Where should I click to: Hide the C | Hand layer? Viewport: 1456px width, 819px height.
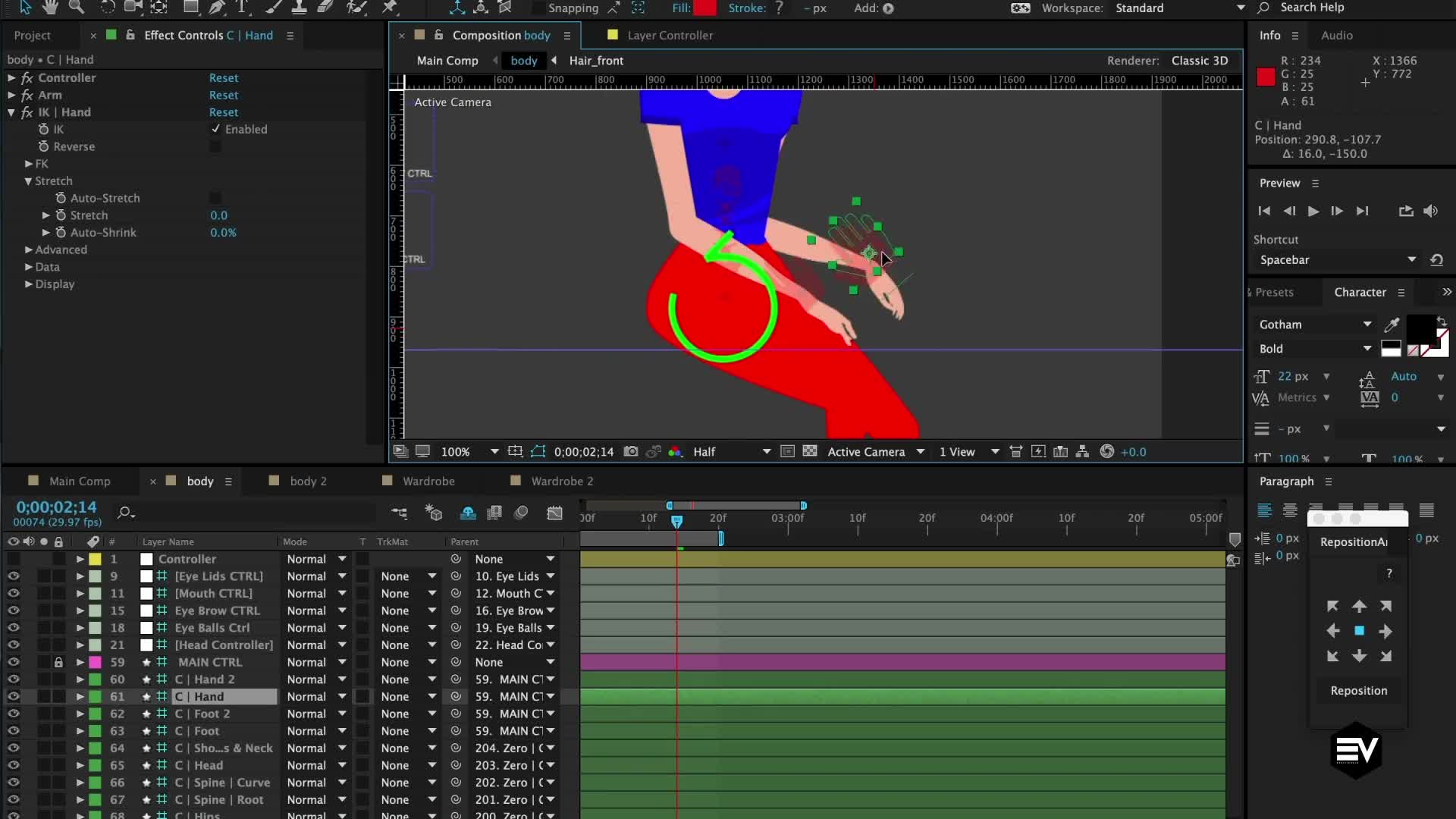tap(13, 696)
